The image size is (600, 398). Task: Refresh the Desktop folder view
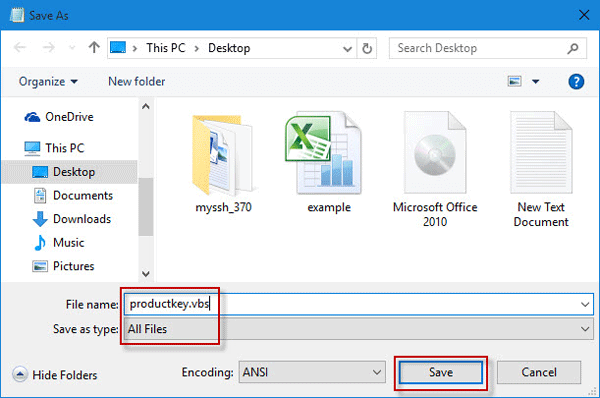click(367, 48)
